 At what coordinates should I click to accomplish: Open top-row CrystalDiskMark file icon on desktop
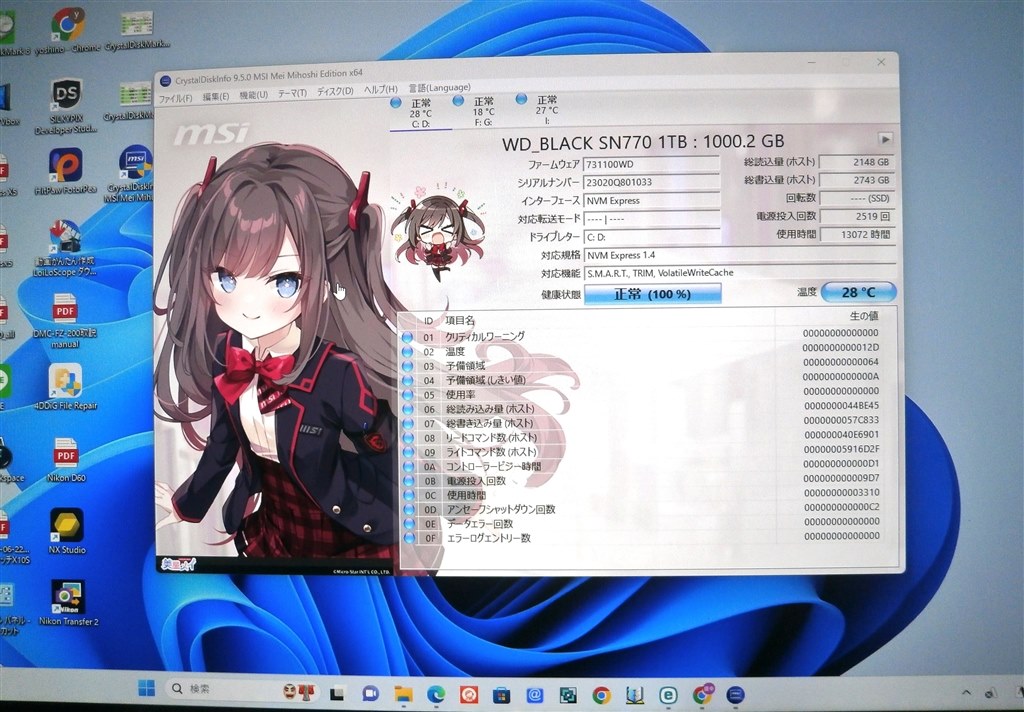[x=137, y=31]
